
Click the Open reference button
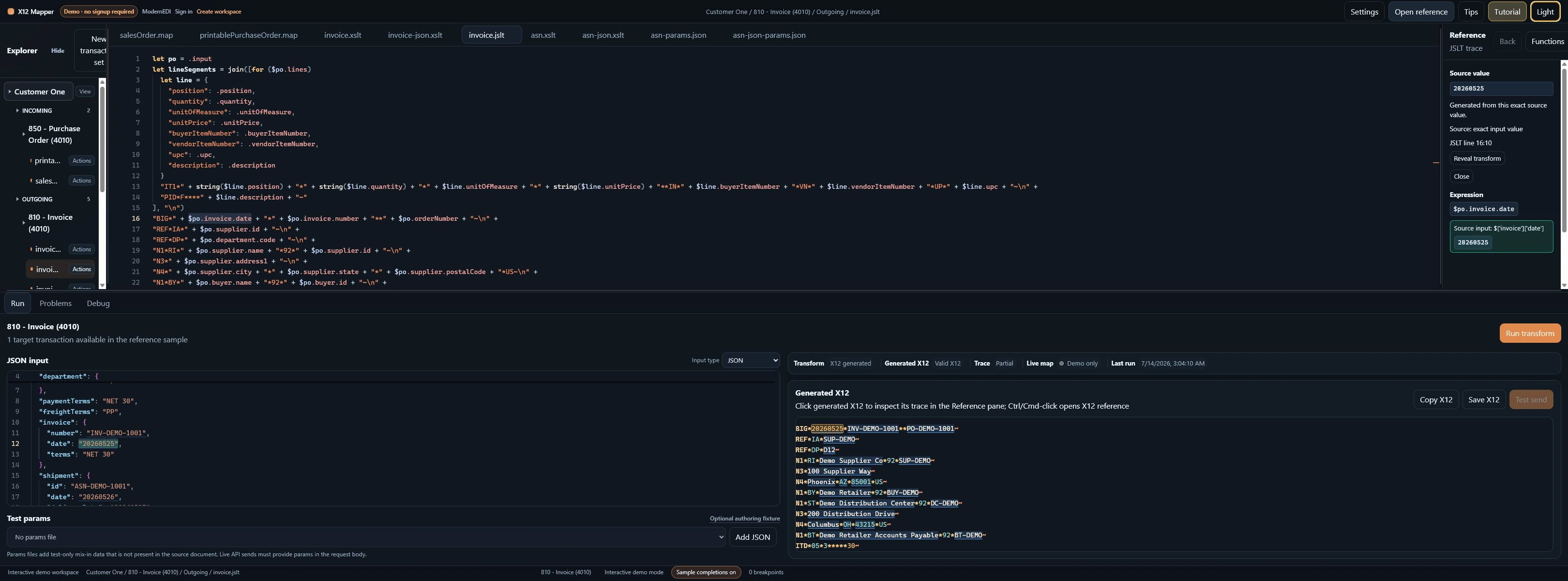[x=1421, y=12]
